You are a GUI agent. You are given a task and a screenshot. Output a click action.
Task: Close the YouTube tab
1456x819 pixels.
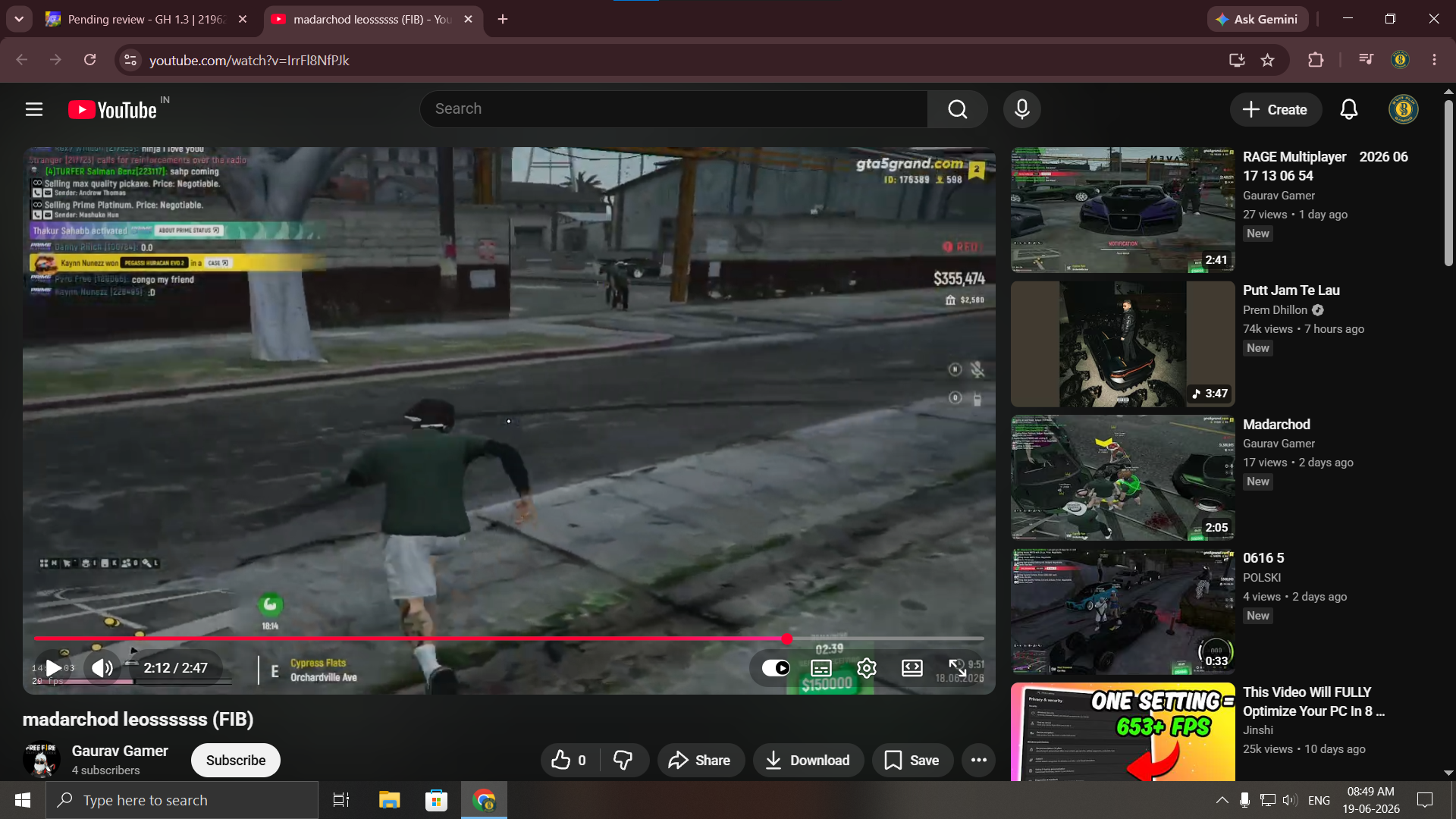point(469,20)
